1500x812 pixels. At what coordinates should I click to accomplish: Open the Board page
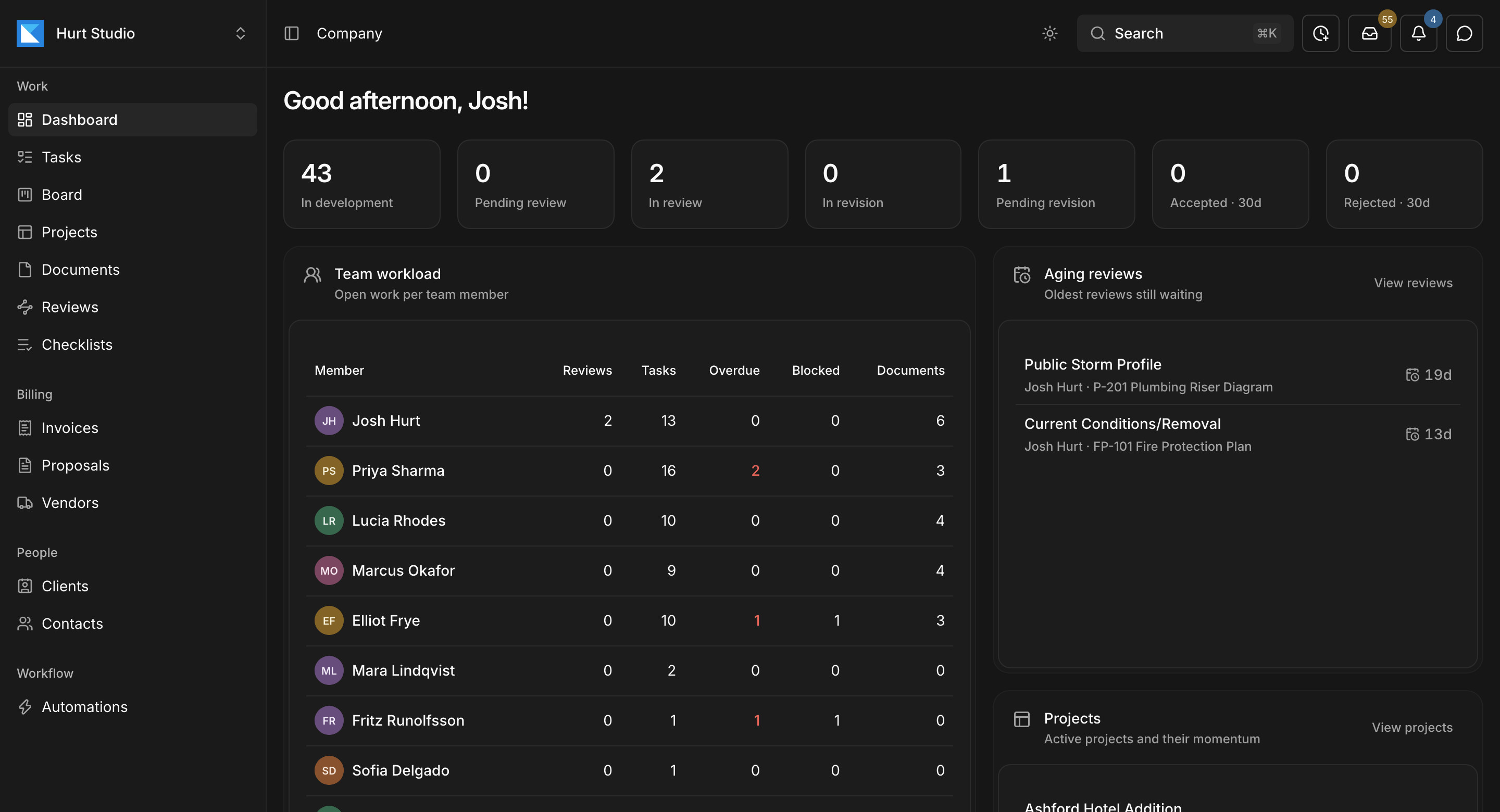tap(133, 195)
